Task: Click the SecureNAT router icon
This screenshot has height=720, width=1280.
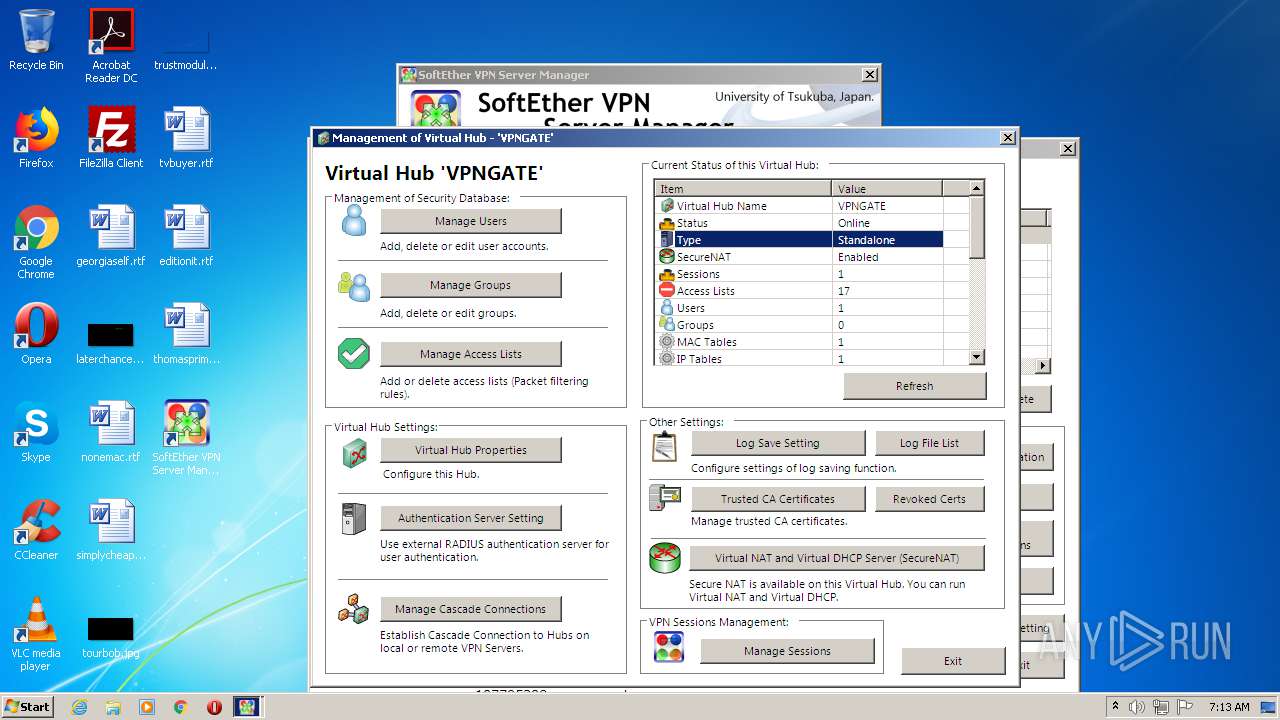Action: [x=665, y=557]
